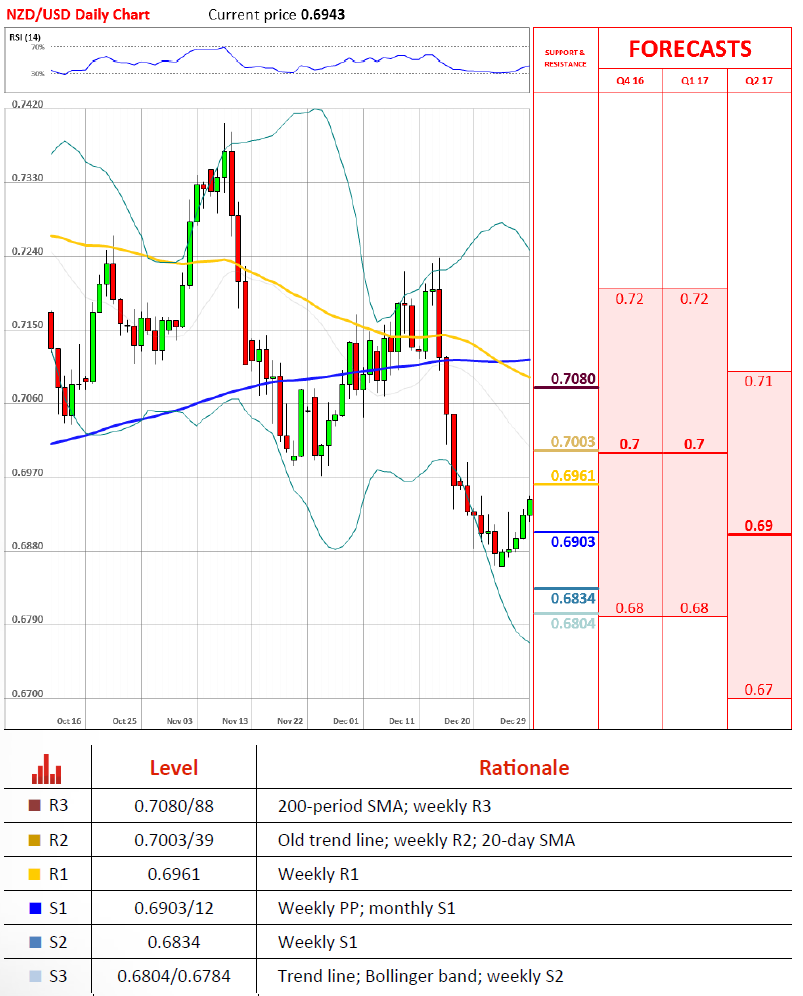Click the 0.6961 level cell in table

tap(174, 875)
